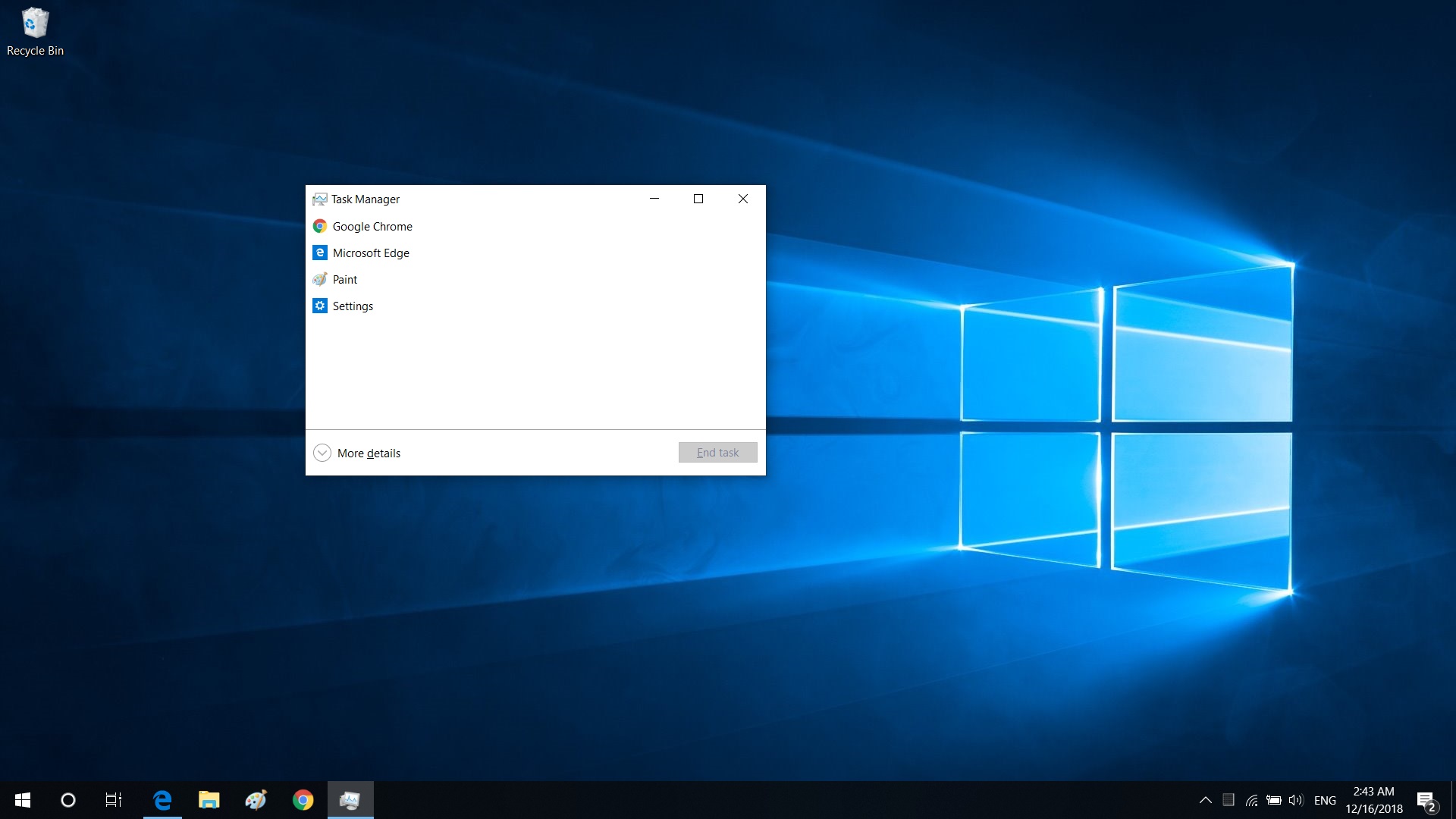Click the End task button
The height and width of the screenshot is (819, 1456).
click(717, 452)
